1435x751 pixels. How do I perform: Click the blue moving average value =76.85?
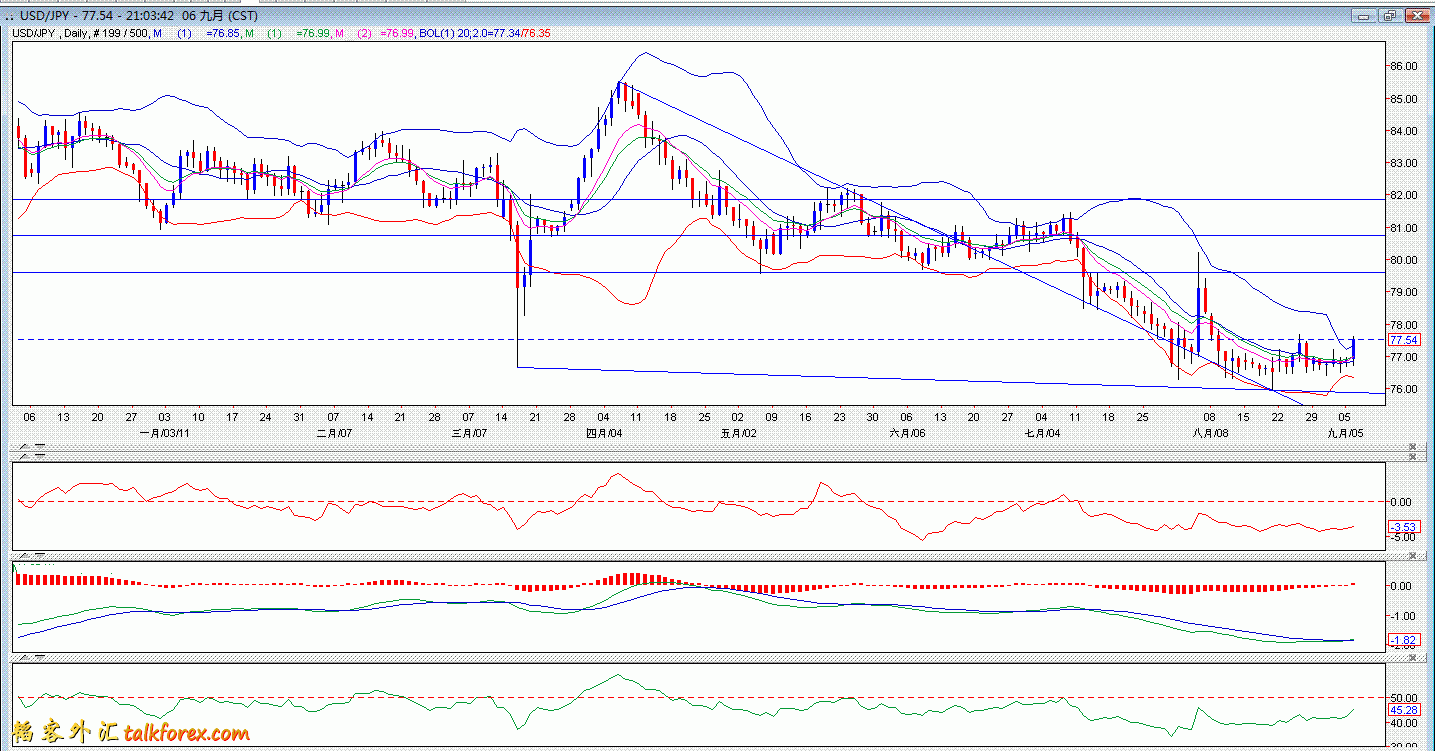223,33
